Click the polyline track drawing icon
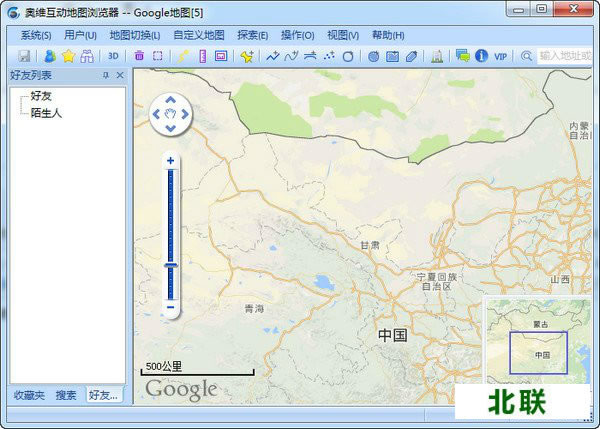Screen dimensions: 600x429 pos(273,56)
